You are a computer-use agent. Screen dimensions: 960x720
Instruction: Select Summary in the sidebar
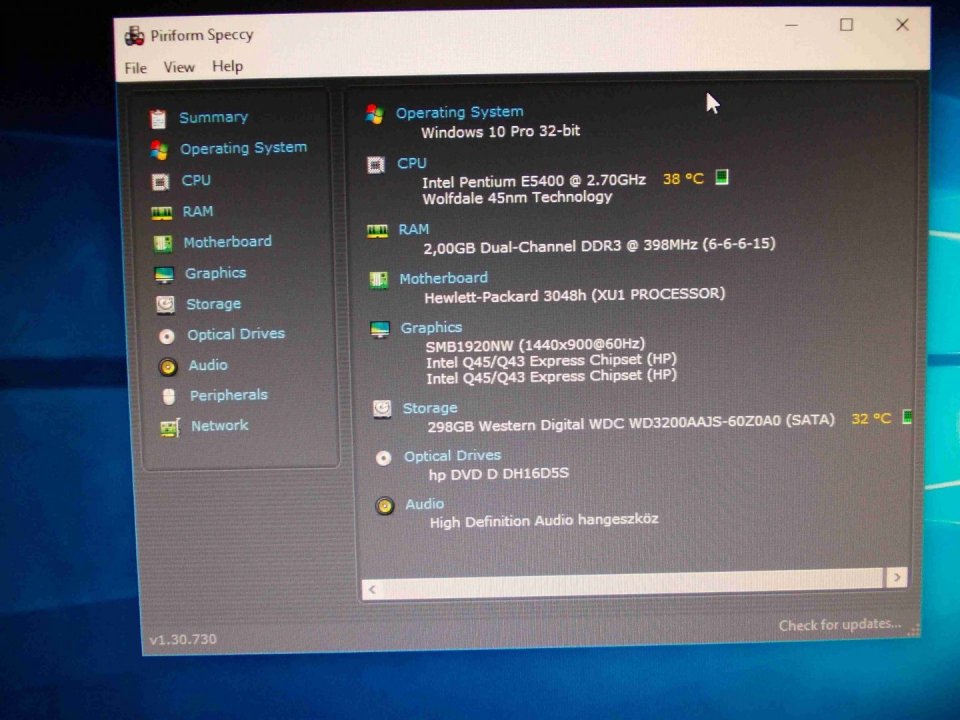213,117
